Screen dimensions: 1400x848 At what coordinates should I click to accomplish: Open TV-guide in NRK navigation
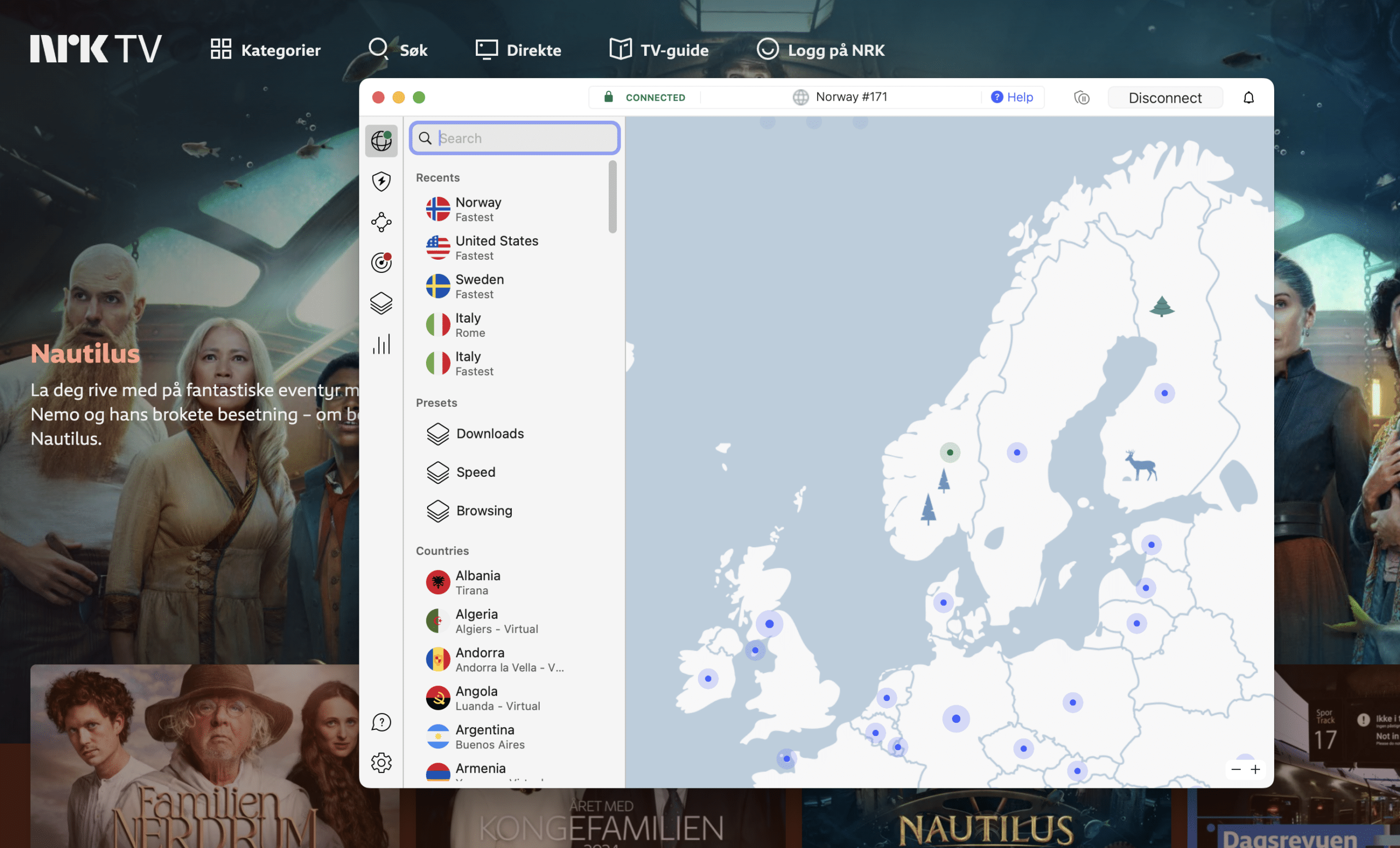[658, 50]
